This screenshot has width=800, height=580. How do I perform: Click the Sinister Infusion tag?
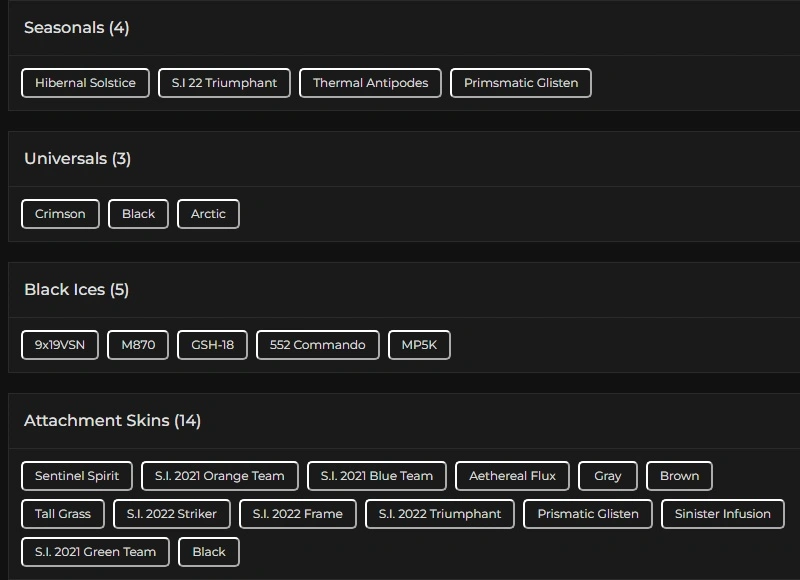(x=722, y=514)
